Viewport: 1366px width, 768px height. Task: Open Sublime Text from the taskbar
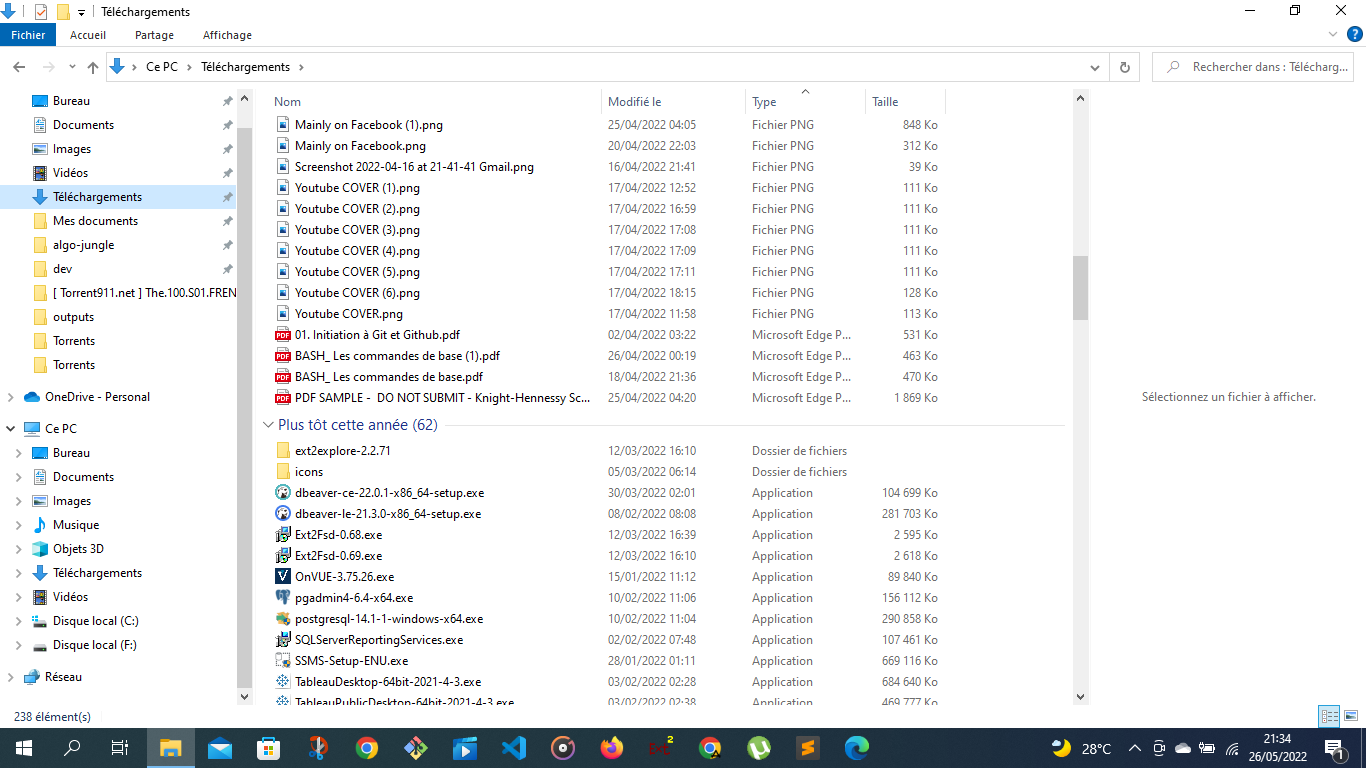808,748
